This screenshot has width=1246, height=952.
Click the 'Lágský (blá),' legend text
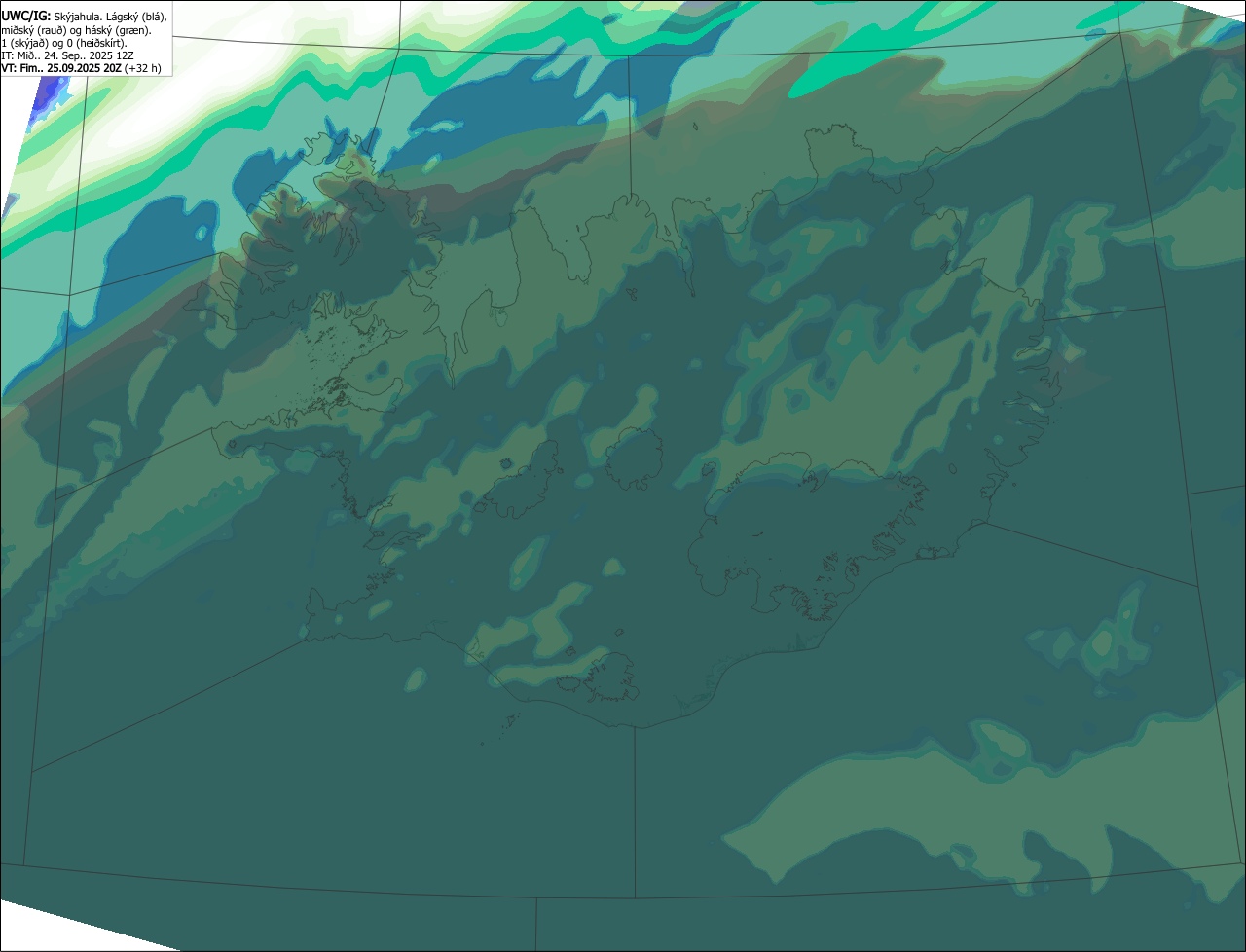tap(136, 17)
